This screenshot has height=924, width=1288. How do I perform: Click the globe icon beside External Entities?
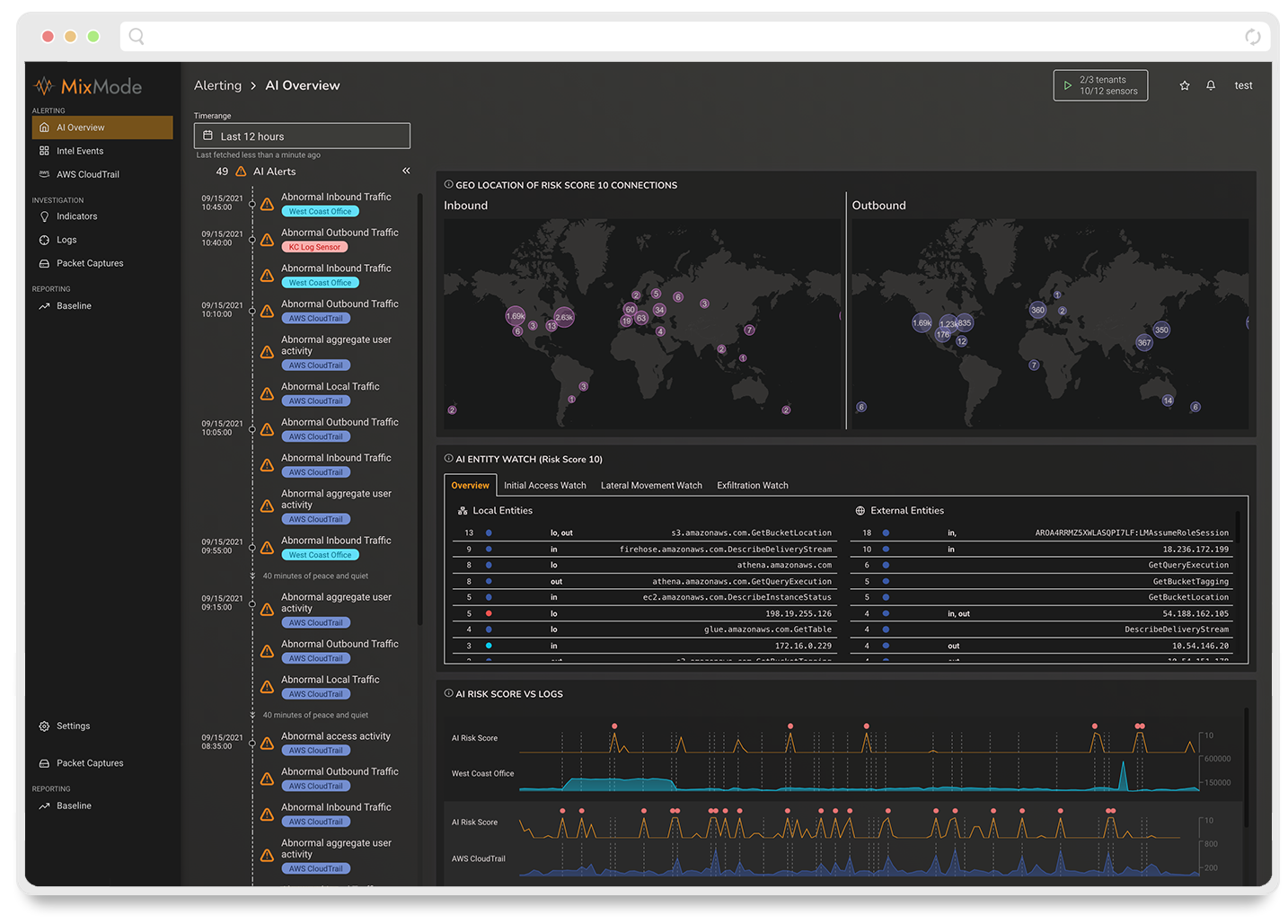tap(860, 511)
